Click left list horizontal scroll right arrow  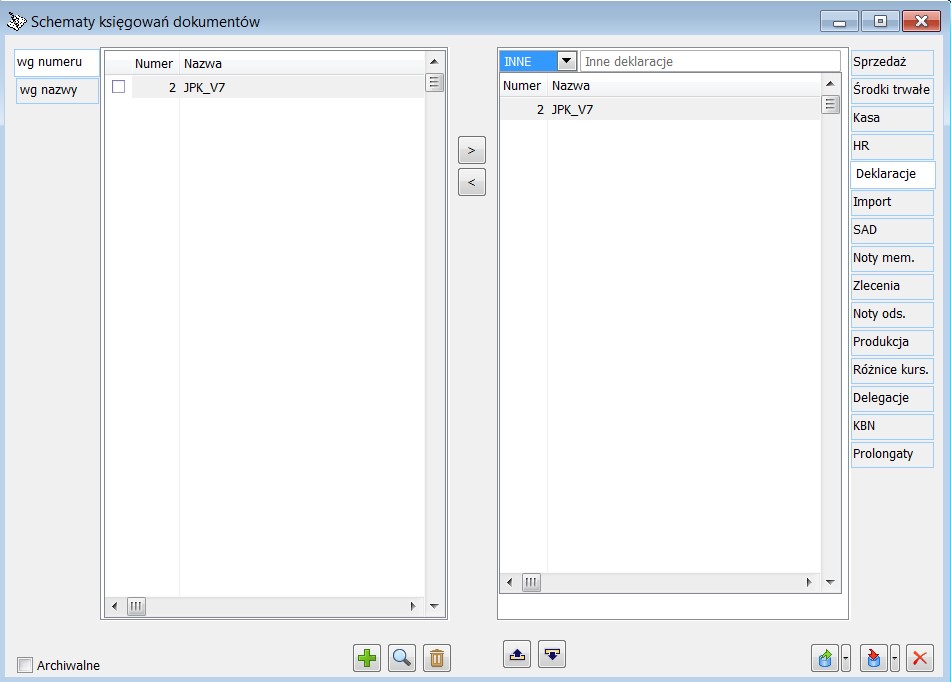(413, 606)
